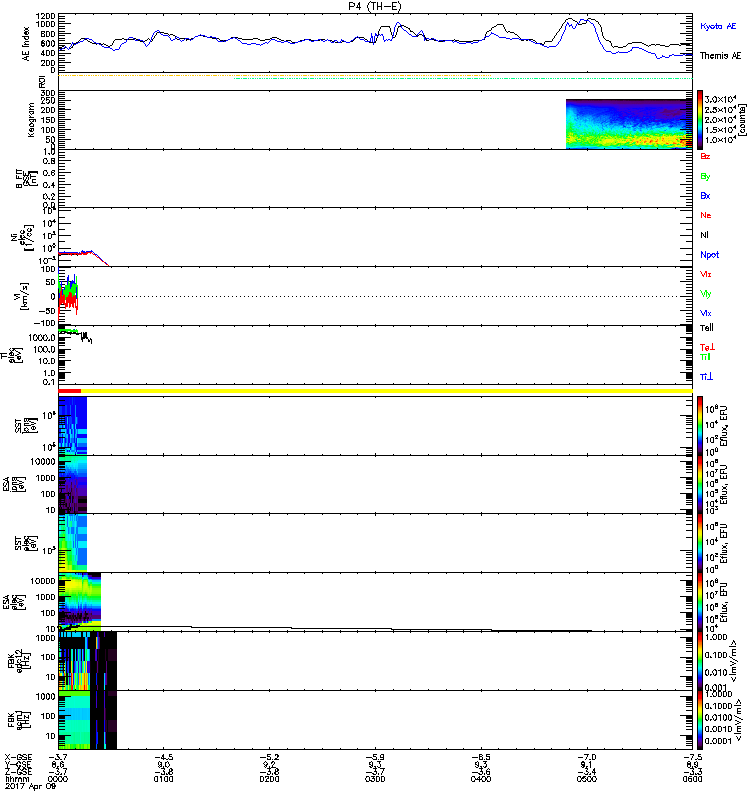The height and width of the screenshot is (800, 750).
Task: Click the green "Viy" velocity legend label
Action: click(x=706, y=294)
